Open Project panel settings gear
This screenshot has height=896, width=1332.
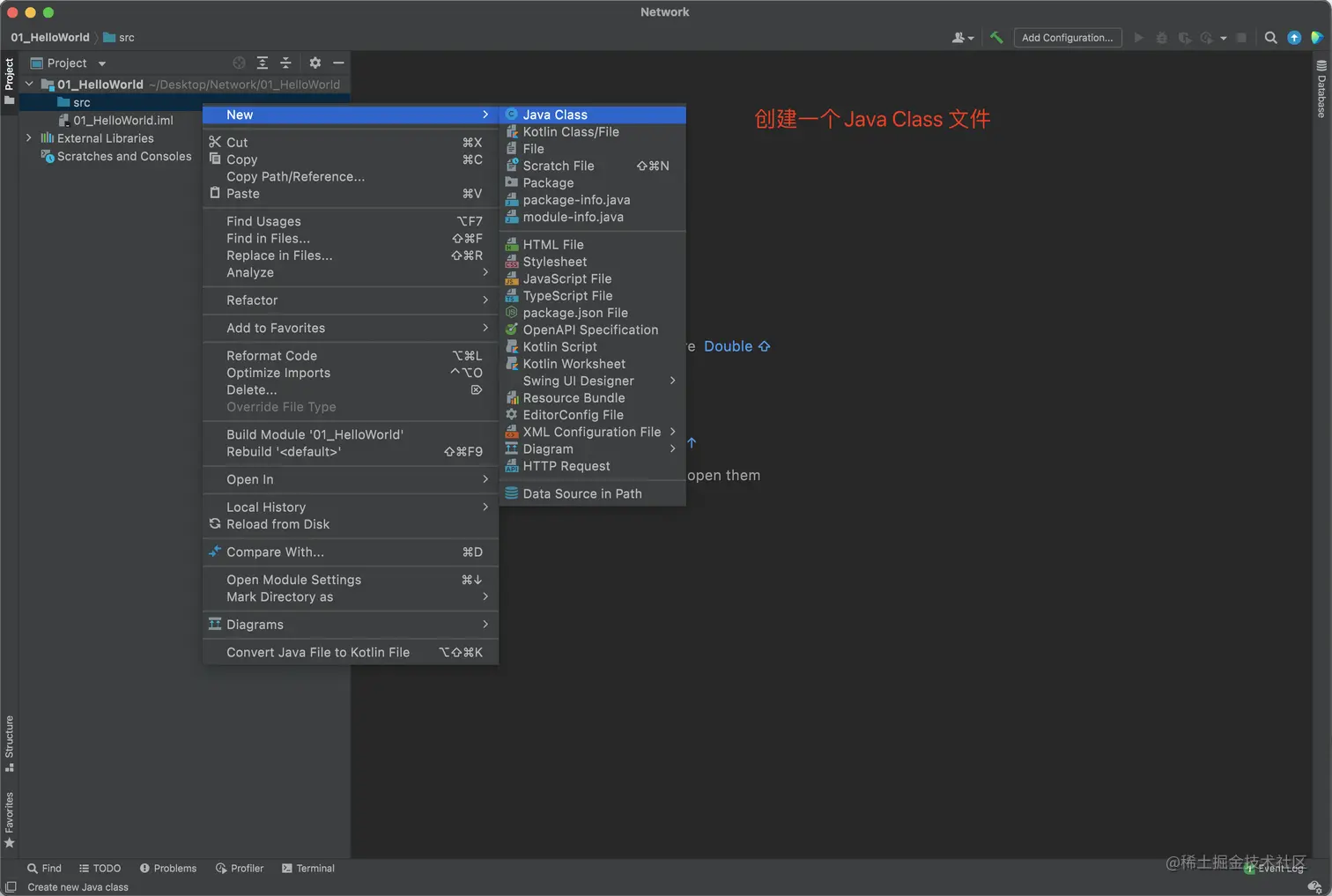[315, 63]
